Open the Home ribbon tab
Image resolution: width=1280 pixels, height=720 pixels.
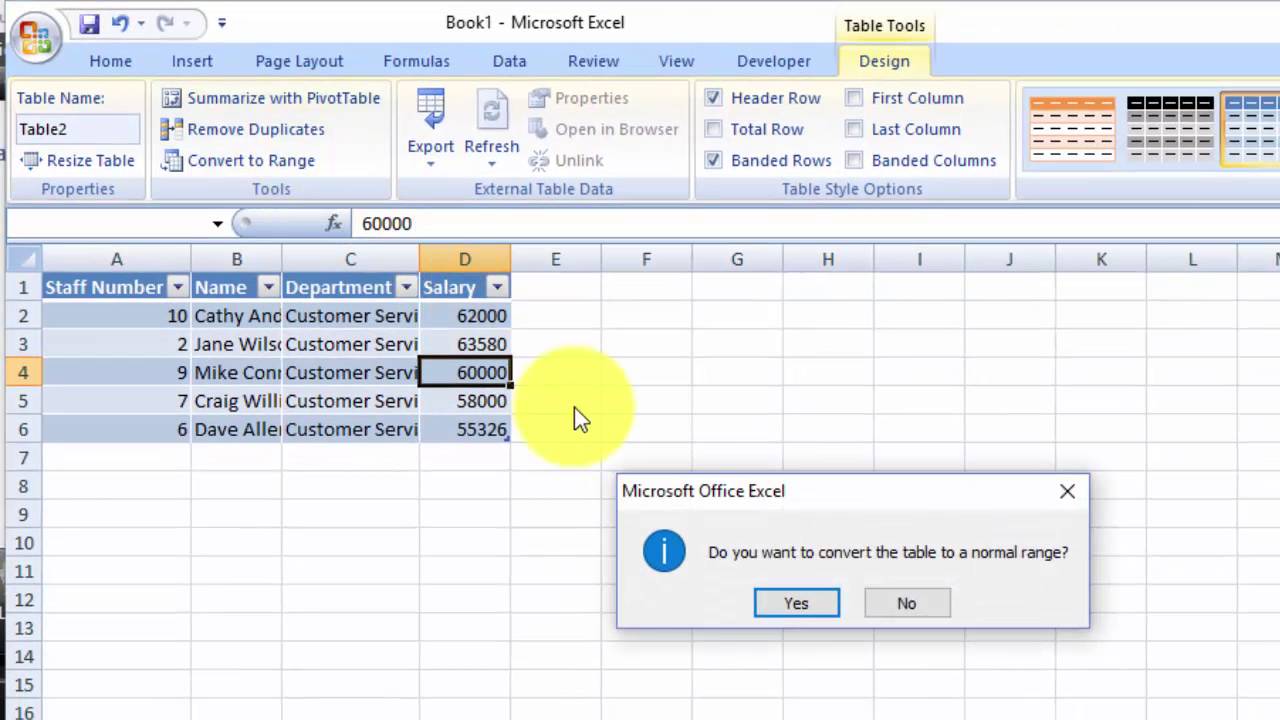point(110,61)
